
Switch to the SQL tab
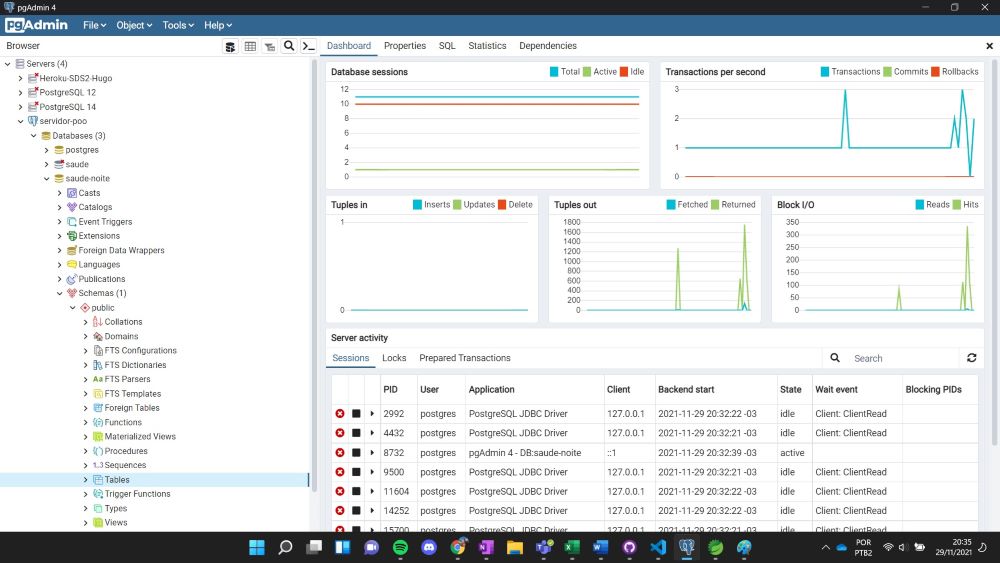click(x=447, y=46)
